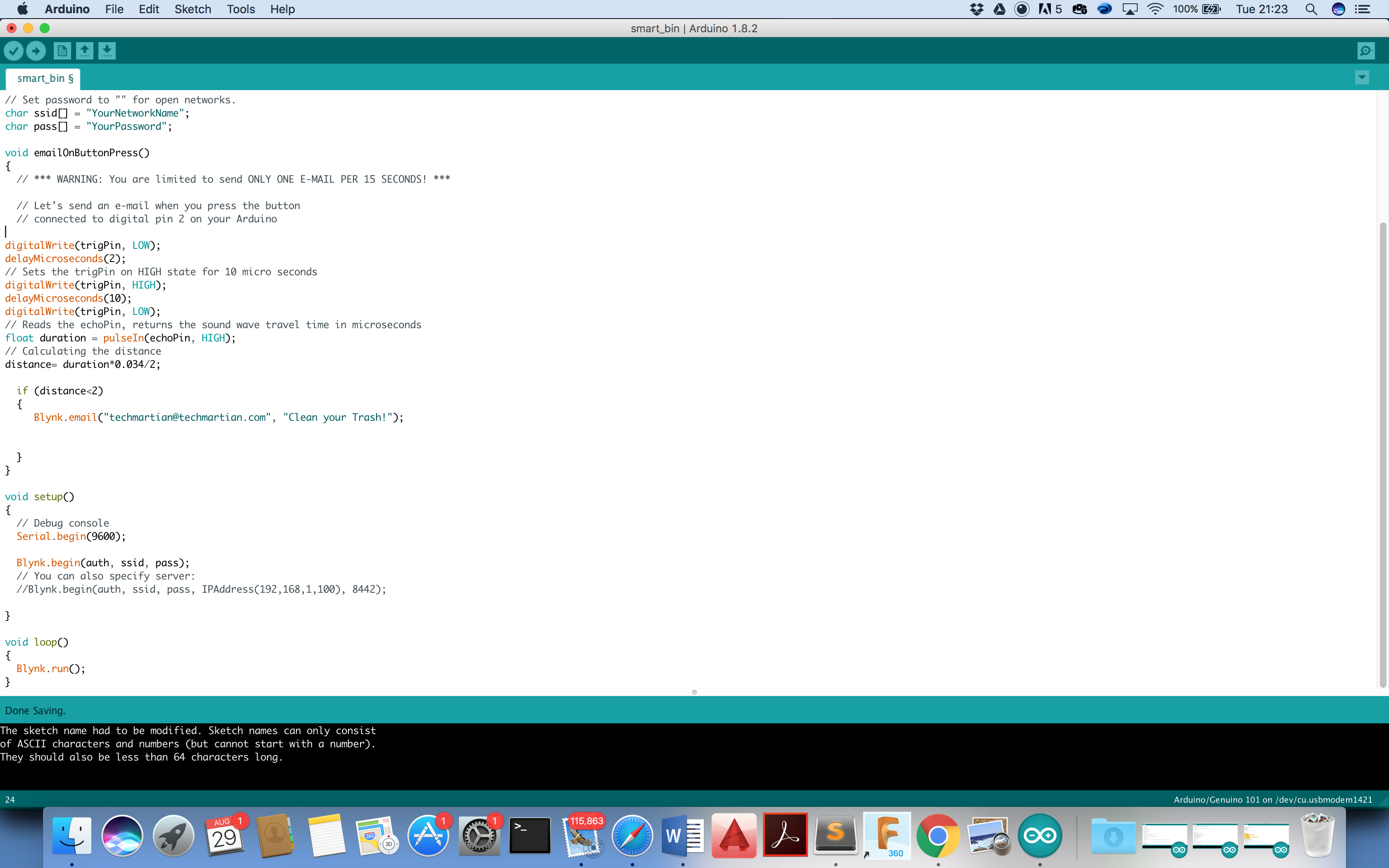1389x868 pixels.
Task: Open AutoCAD red A icon in Dock
Action: [x=733, y=836]
